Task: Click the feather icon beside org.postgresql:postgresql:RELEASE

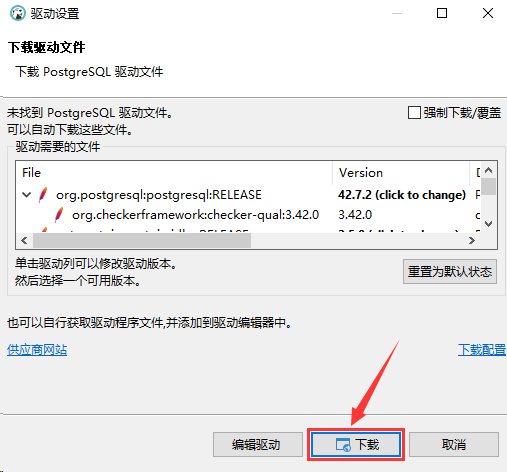Action: pos(43,195)
